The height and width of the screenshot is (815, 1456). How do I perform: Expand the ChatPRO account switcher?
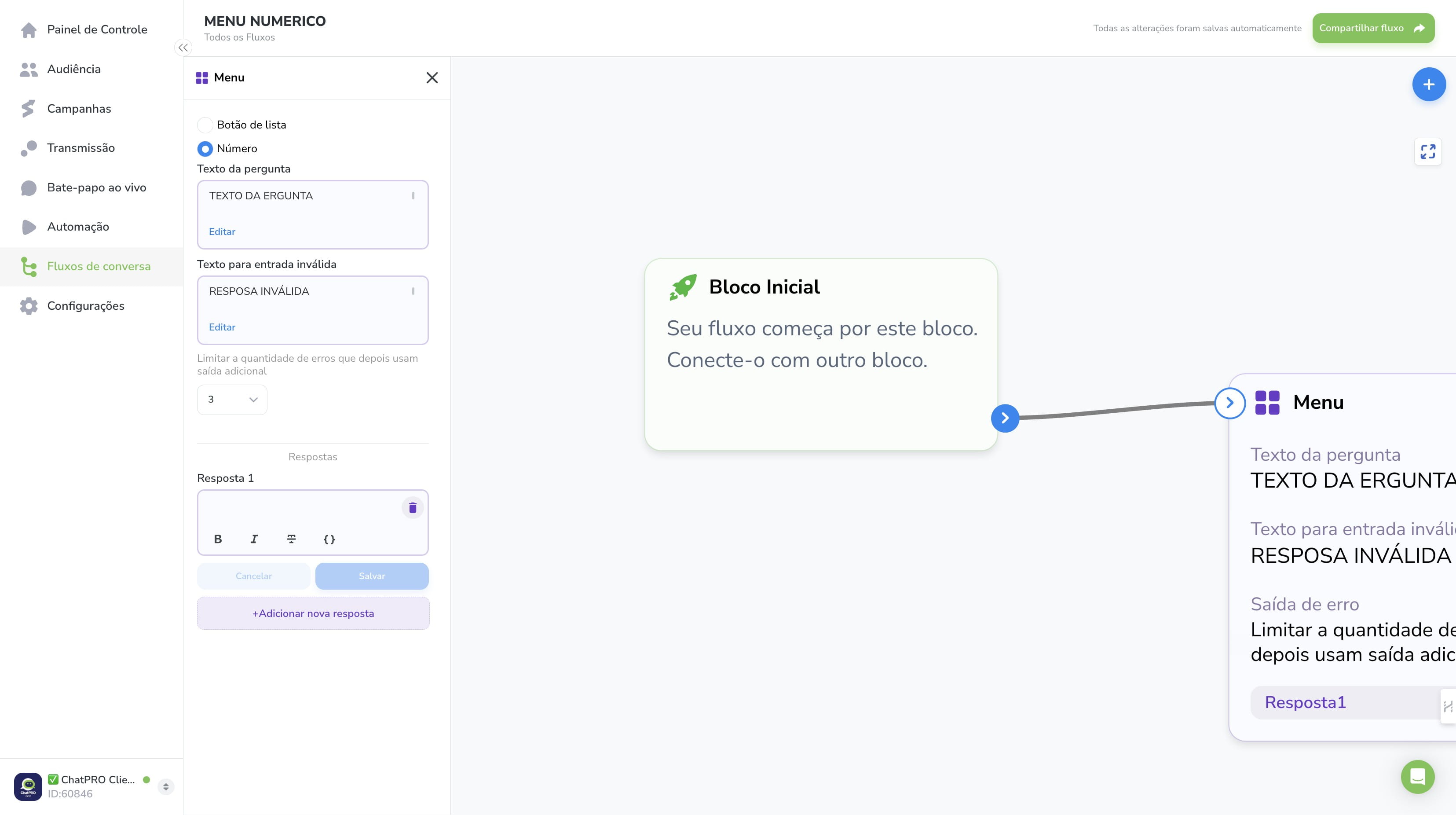(165, 786)
